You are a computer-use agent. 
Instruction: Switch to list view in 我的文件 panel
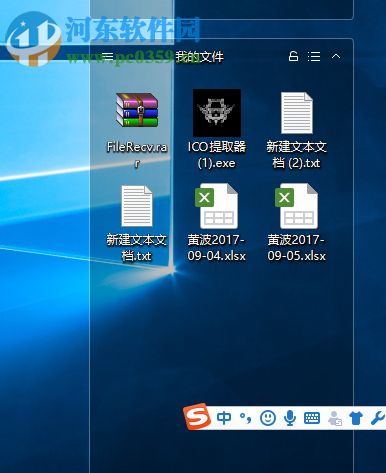(x=314, y=56)
